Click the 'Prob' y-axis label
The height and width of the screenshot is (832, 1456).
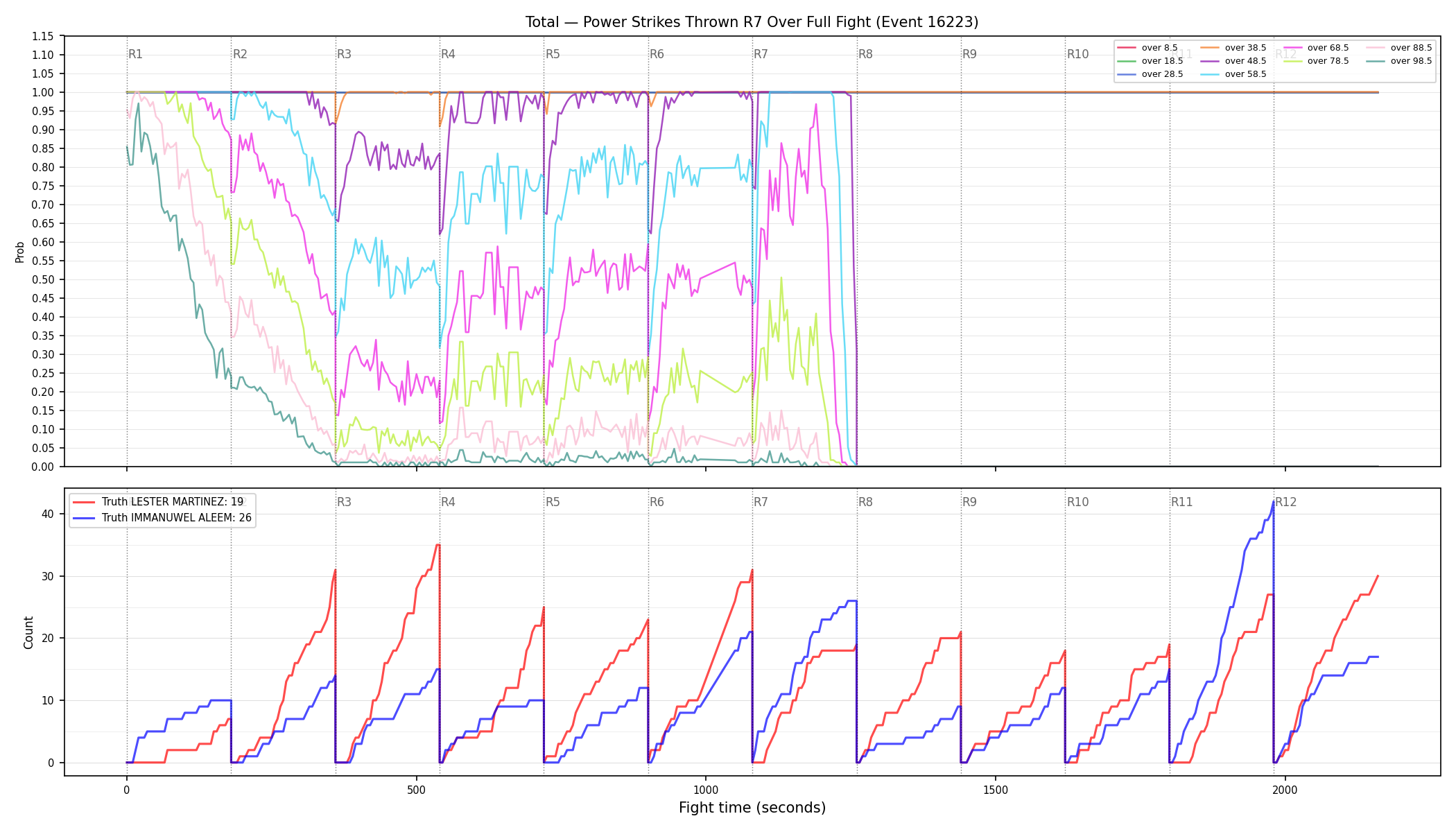coord(20,252)
